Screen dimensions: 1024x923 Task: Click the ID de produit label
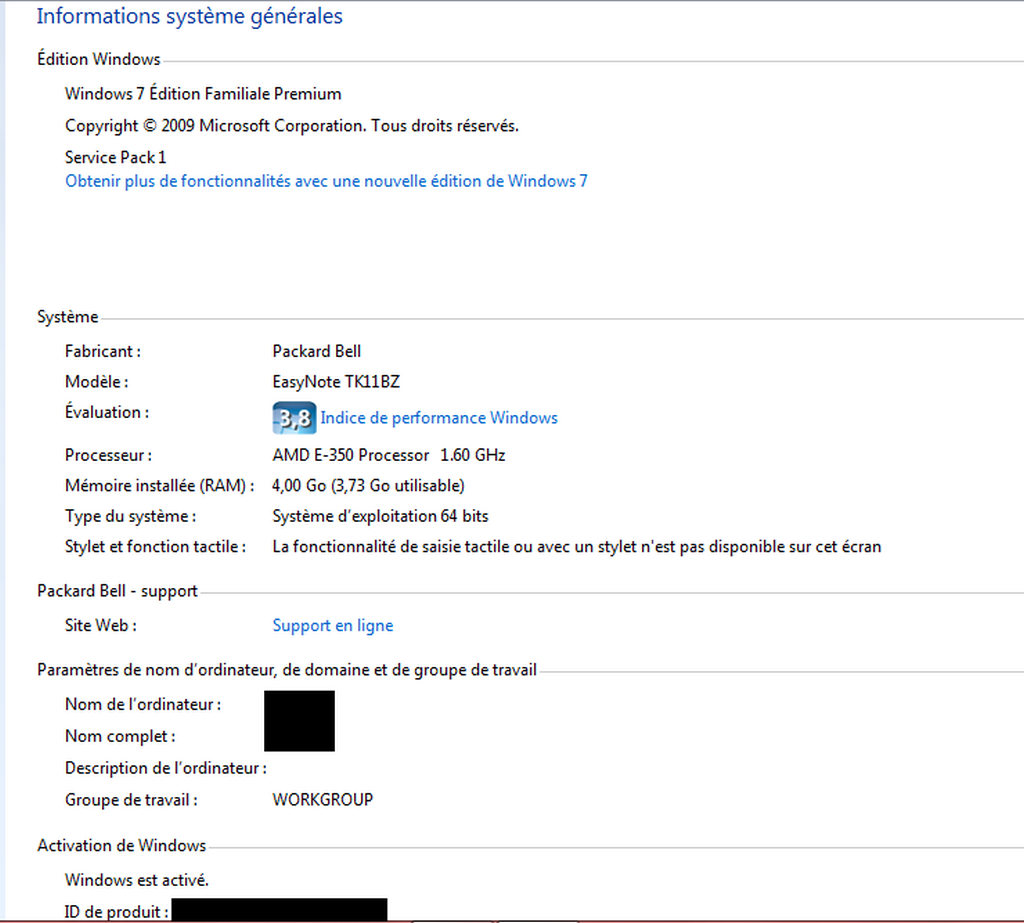(117, 912)
